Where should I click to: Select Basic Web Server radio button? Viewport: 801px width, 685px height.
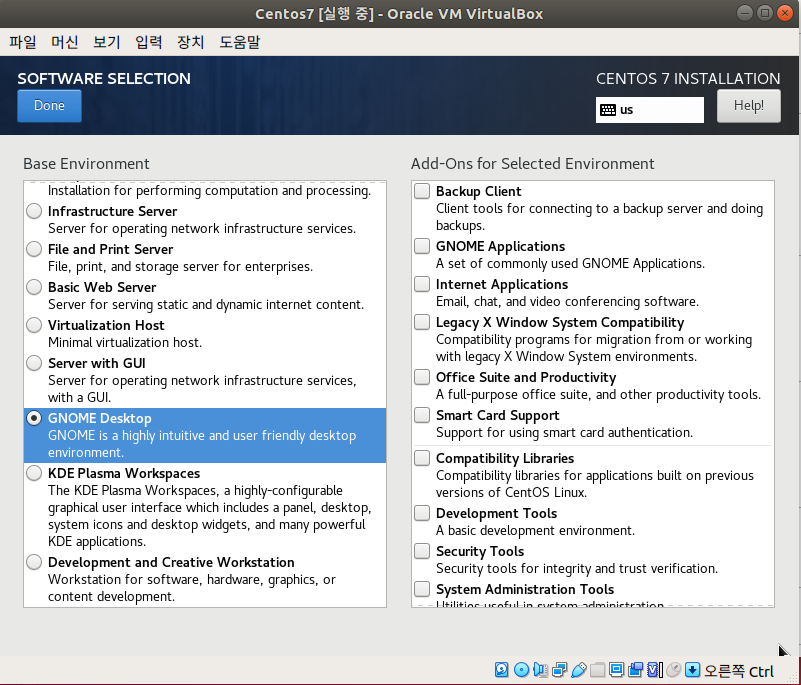tap(34, 287)
